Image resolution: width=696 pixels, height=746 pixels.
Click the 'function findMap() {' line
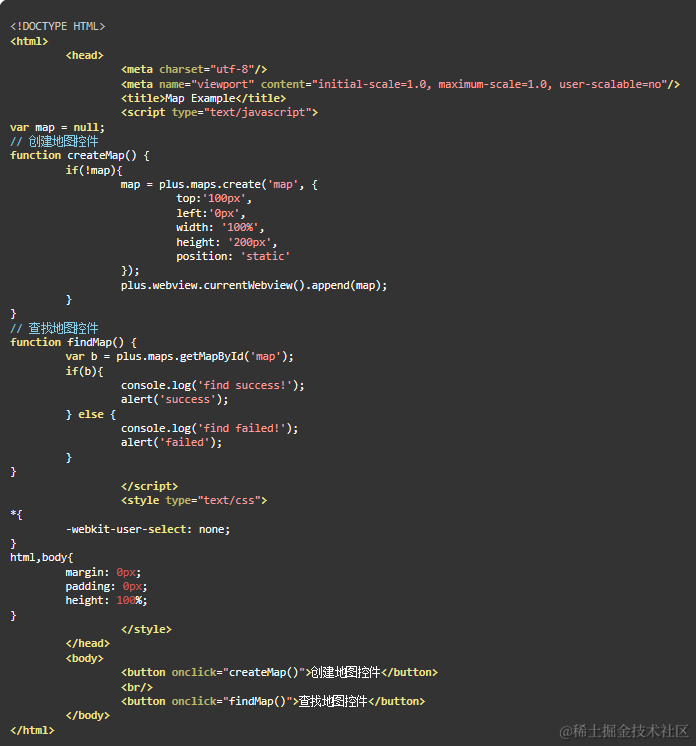click(x=74, y=343)
